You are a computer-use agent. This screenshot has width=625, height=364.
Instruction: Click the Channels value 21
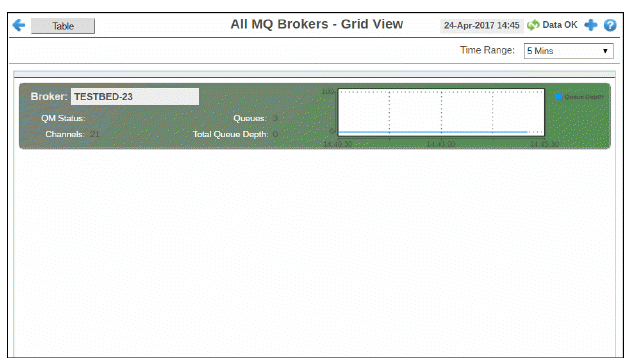[x=94, y=134]
